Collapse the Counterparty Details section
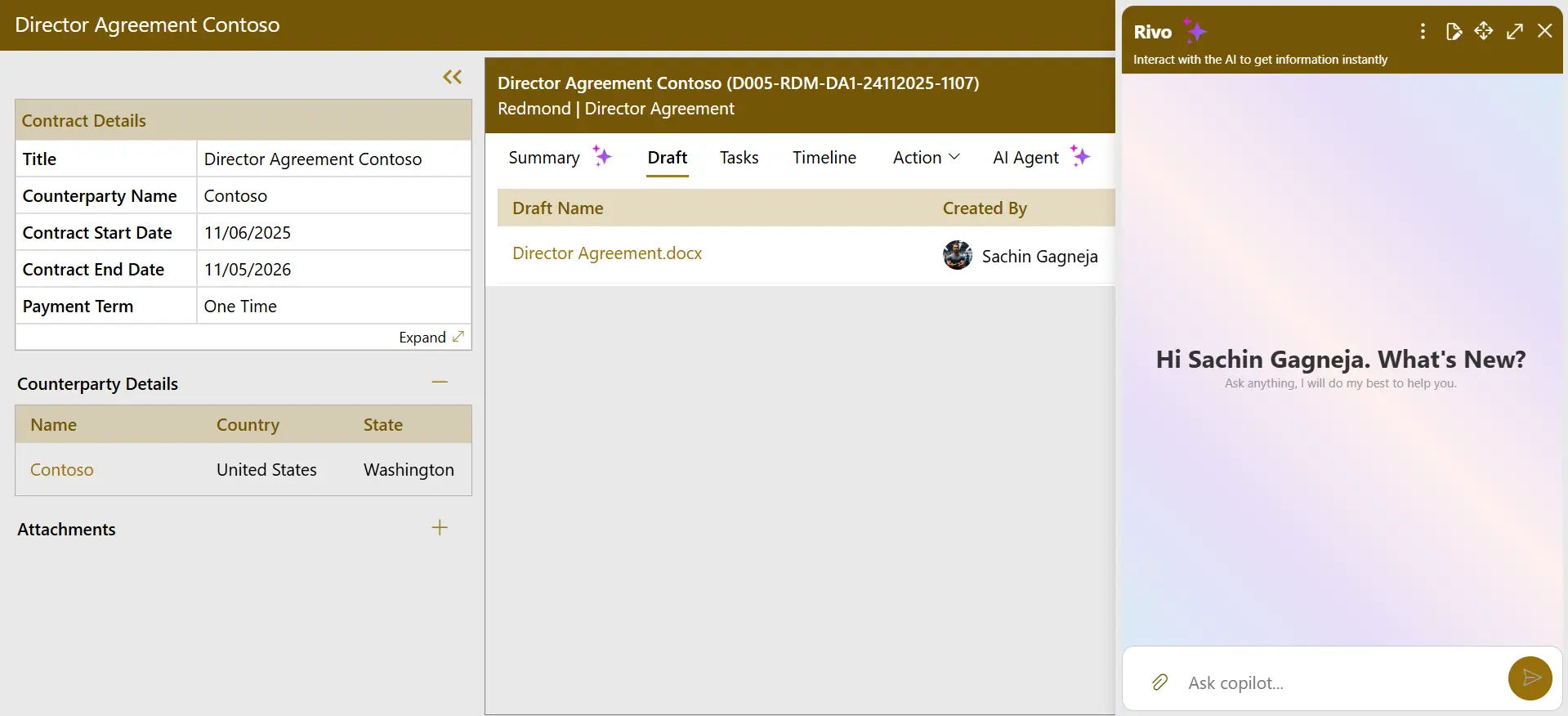This screenshot has height=716, width=1568. pos(440,383)
